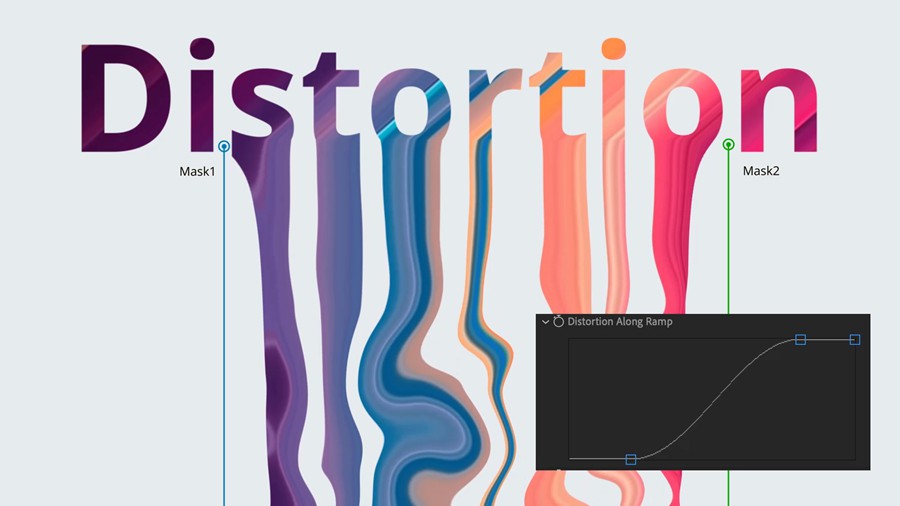
Task: Click the orange dot above the second letter i
Action: (613, 50)
